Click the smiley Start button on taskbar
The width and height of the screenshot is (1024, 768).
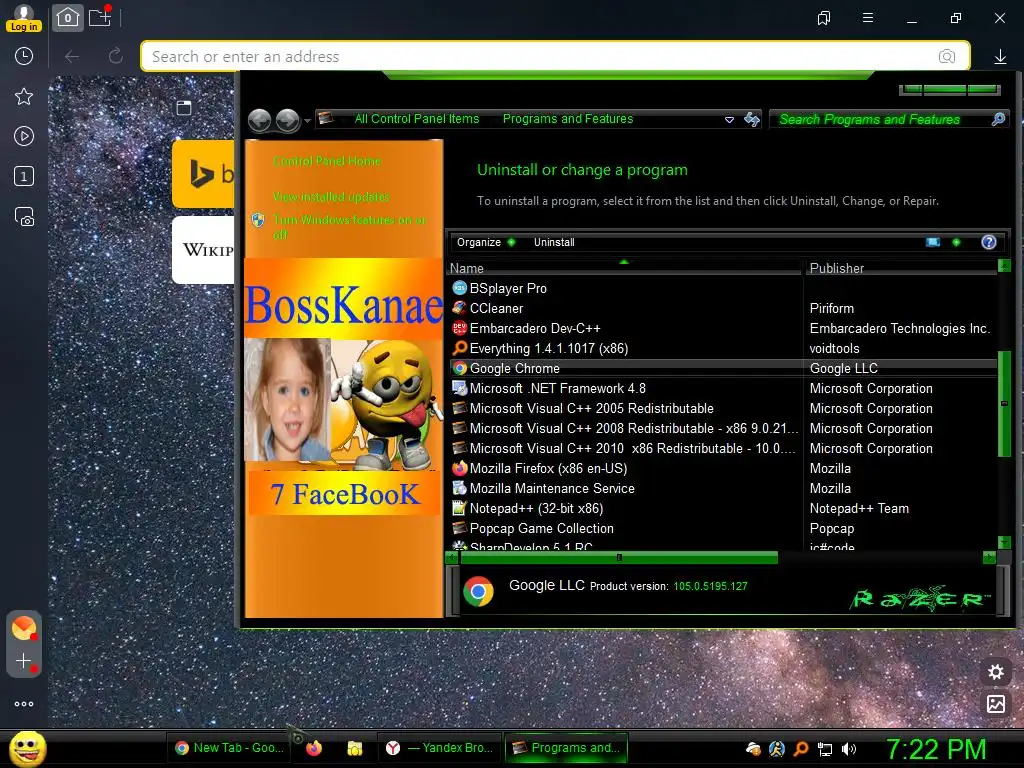coord(27,748)
